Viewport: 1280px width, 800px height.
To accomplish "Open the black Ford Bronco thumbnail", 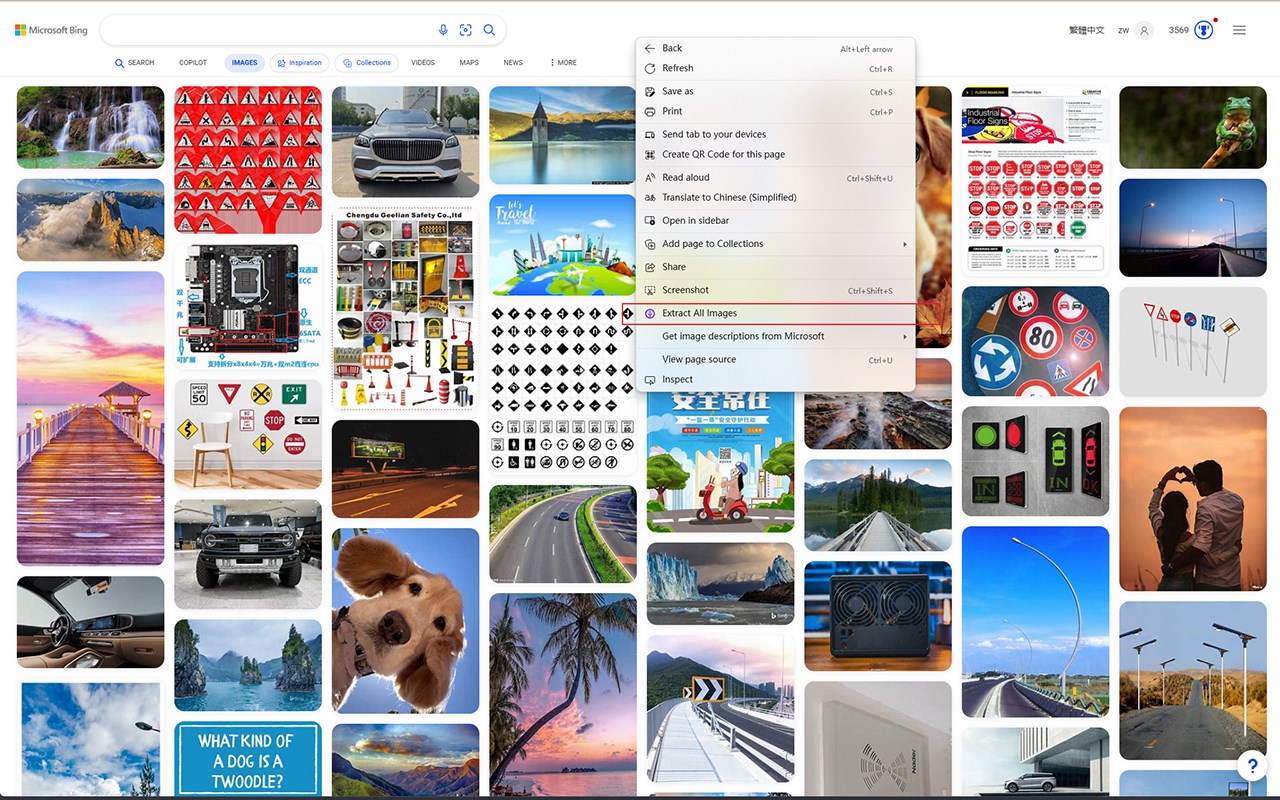I will [248, 554].
